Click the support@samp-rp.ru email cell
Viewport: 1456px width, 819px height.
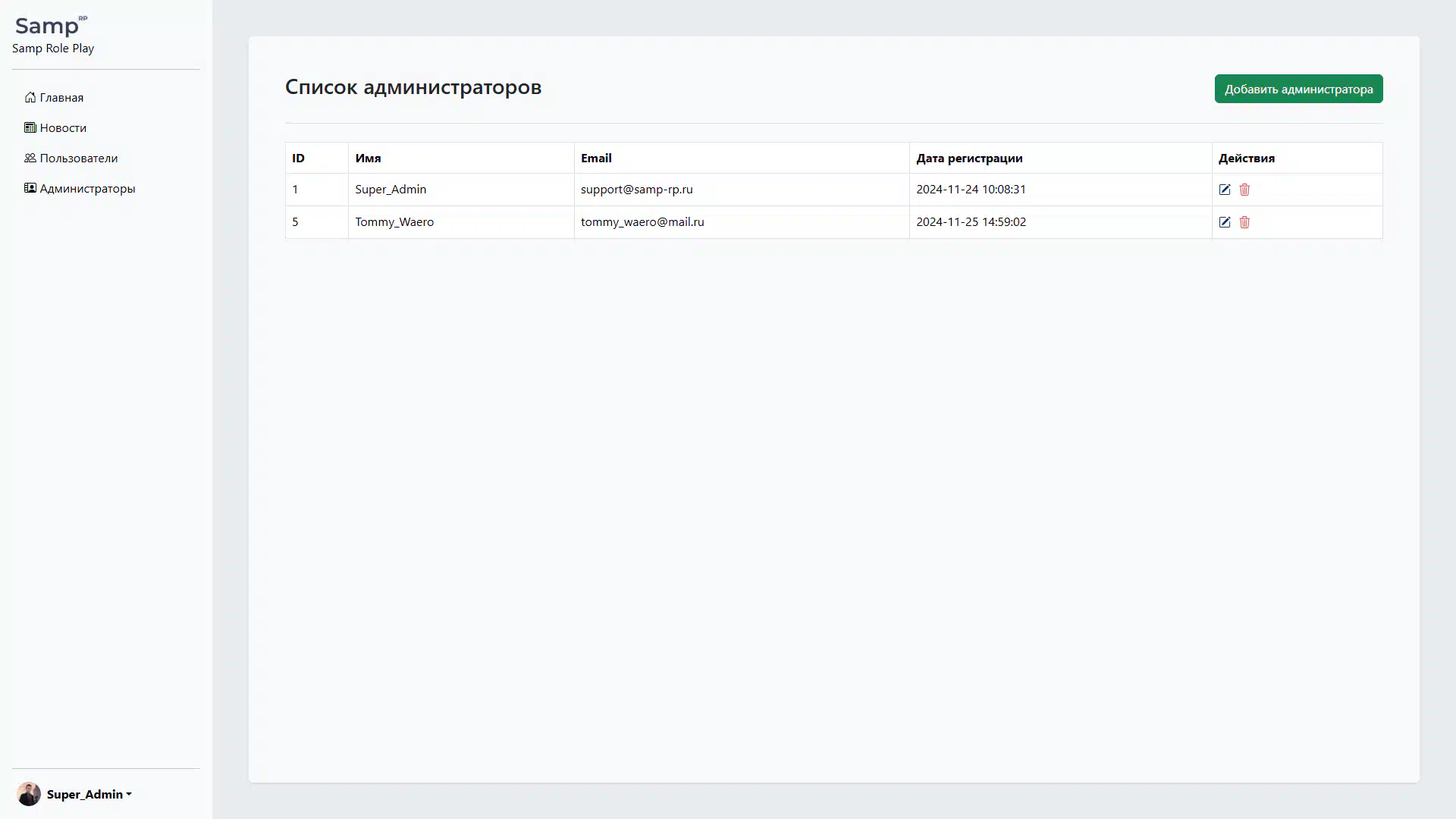pos(637,190)
